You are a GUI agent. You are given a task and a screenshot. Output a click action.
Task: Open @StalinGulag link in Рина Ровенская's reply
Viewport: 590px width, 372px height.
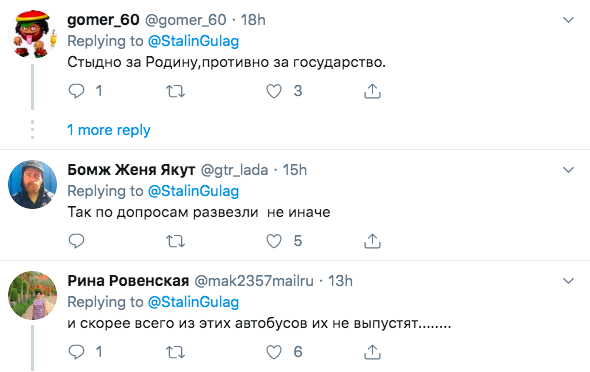coord(193,302)
